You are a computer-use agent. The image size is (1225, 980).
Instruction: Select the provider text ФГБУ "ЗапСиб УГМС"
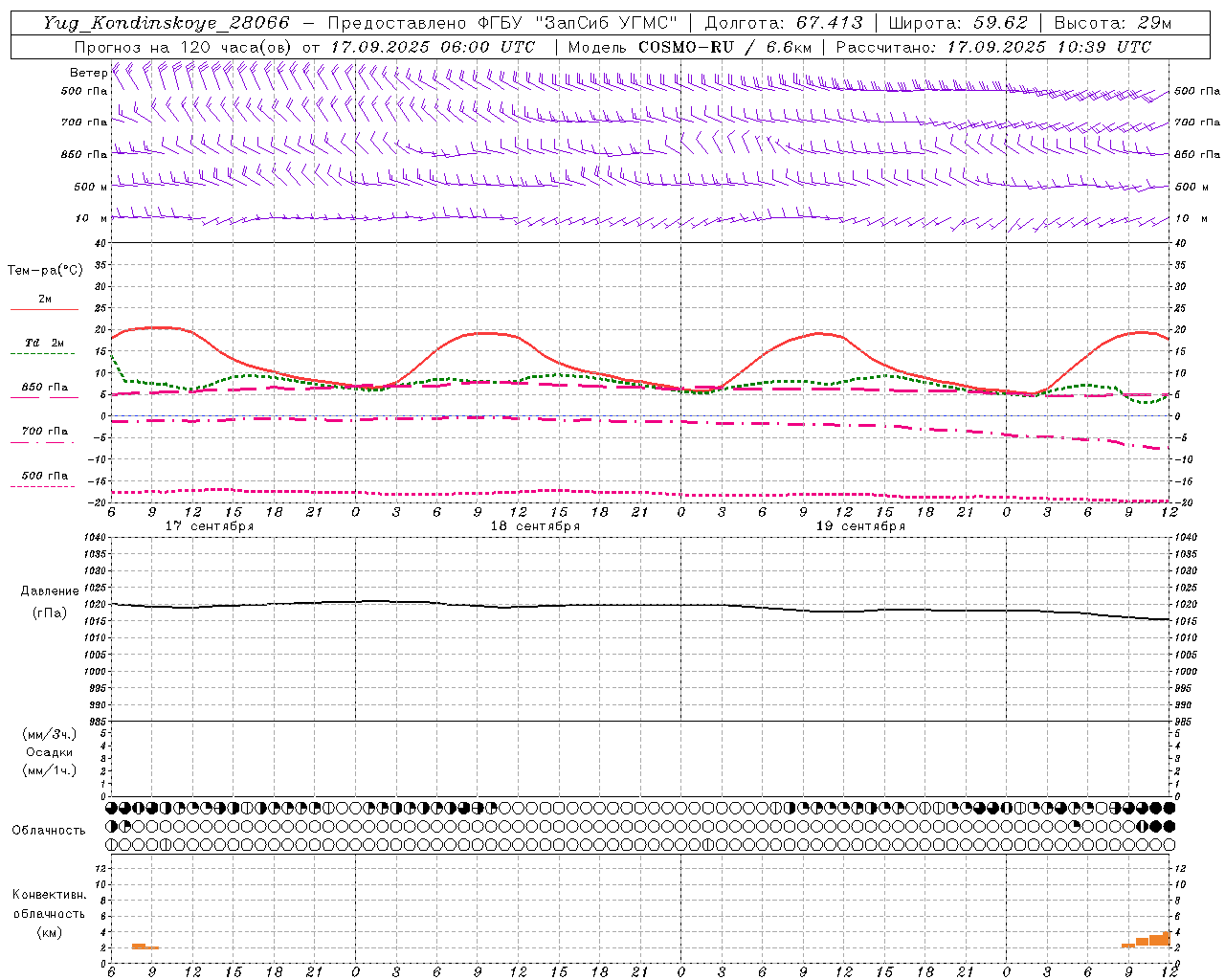(x=575, y=23)
